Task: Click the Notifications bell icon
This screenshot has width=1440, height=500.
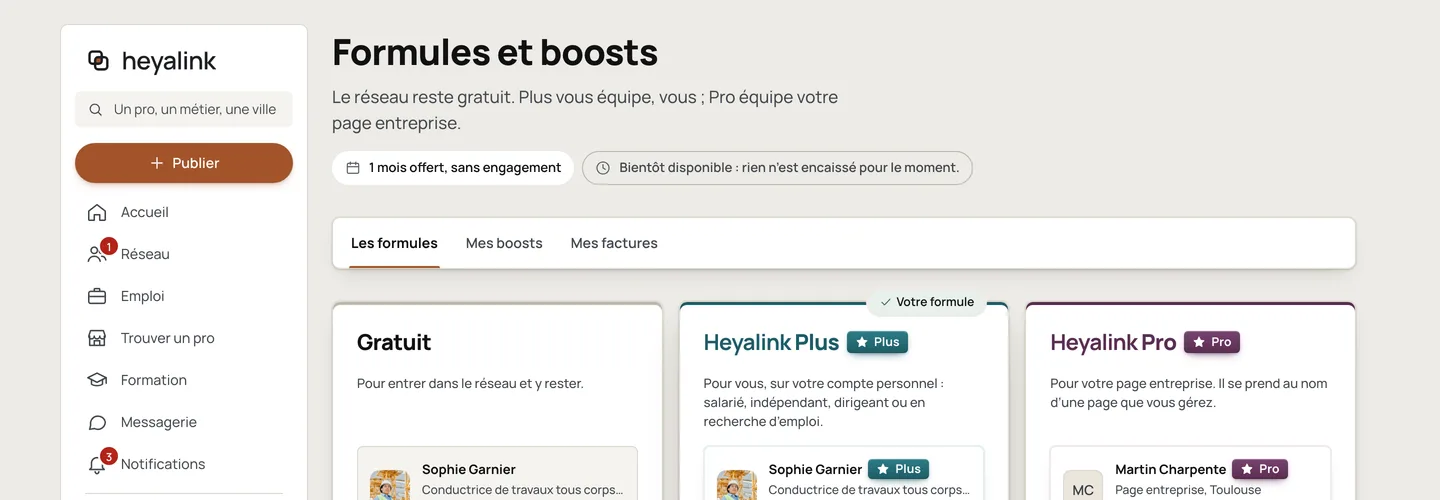Action: coord(97,465)
